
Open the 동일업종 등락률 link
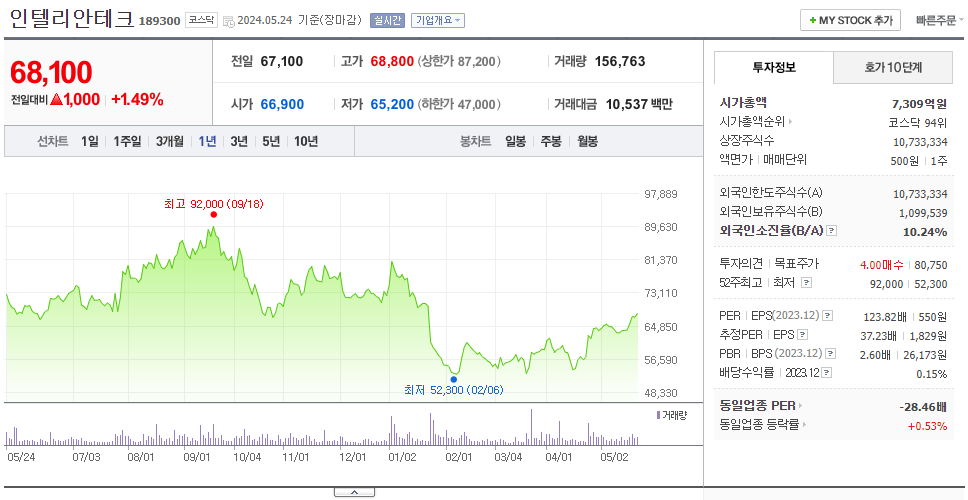pyautogui.click(x=763, y=425)
